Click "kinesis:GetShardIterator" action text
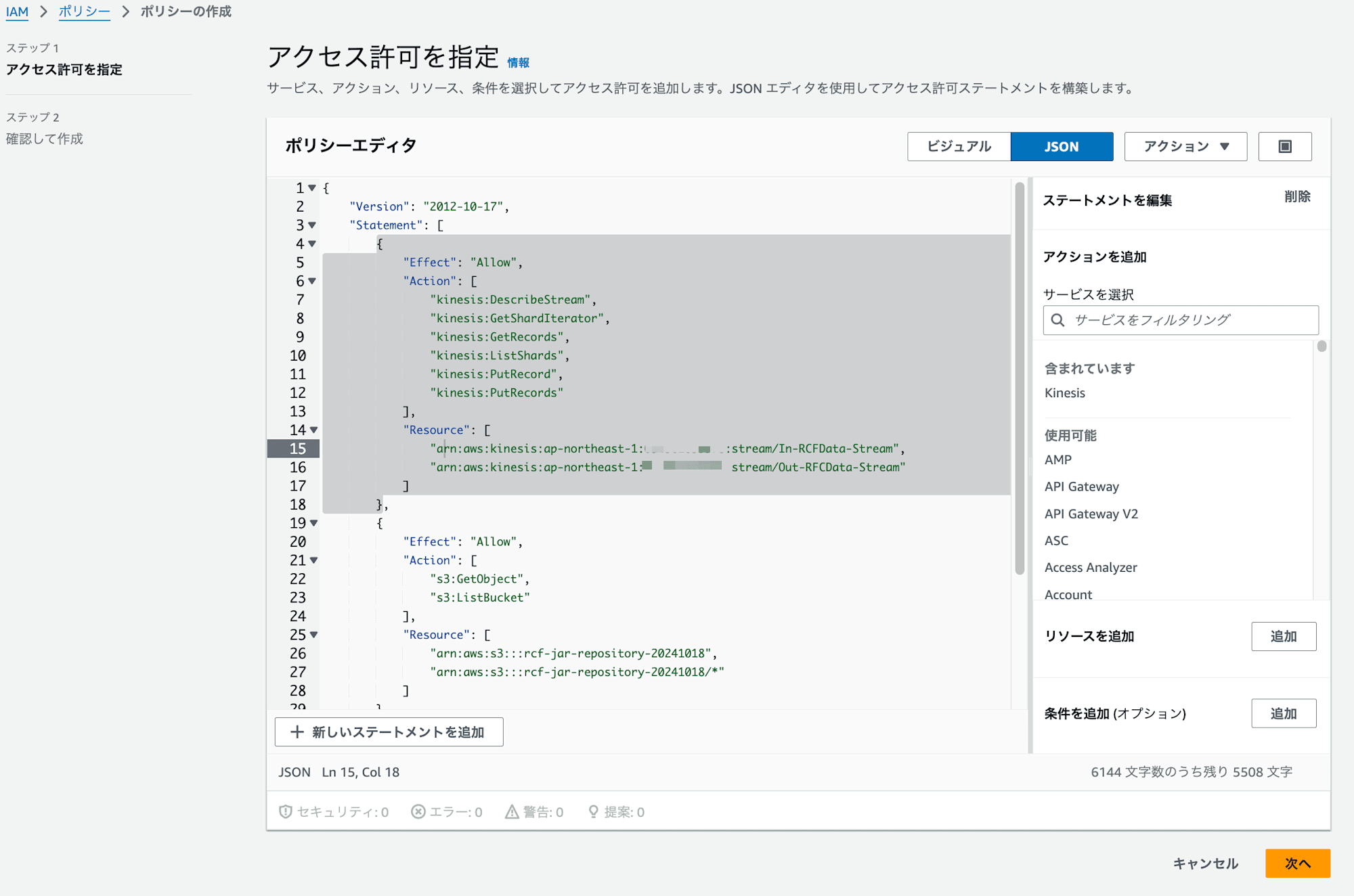 (x=517, y=318)
